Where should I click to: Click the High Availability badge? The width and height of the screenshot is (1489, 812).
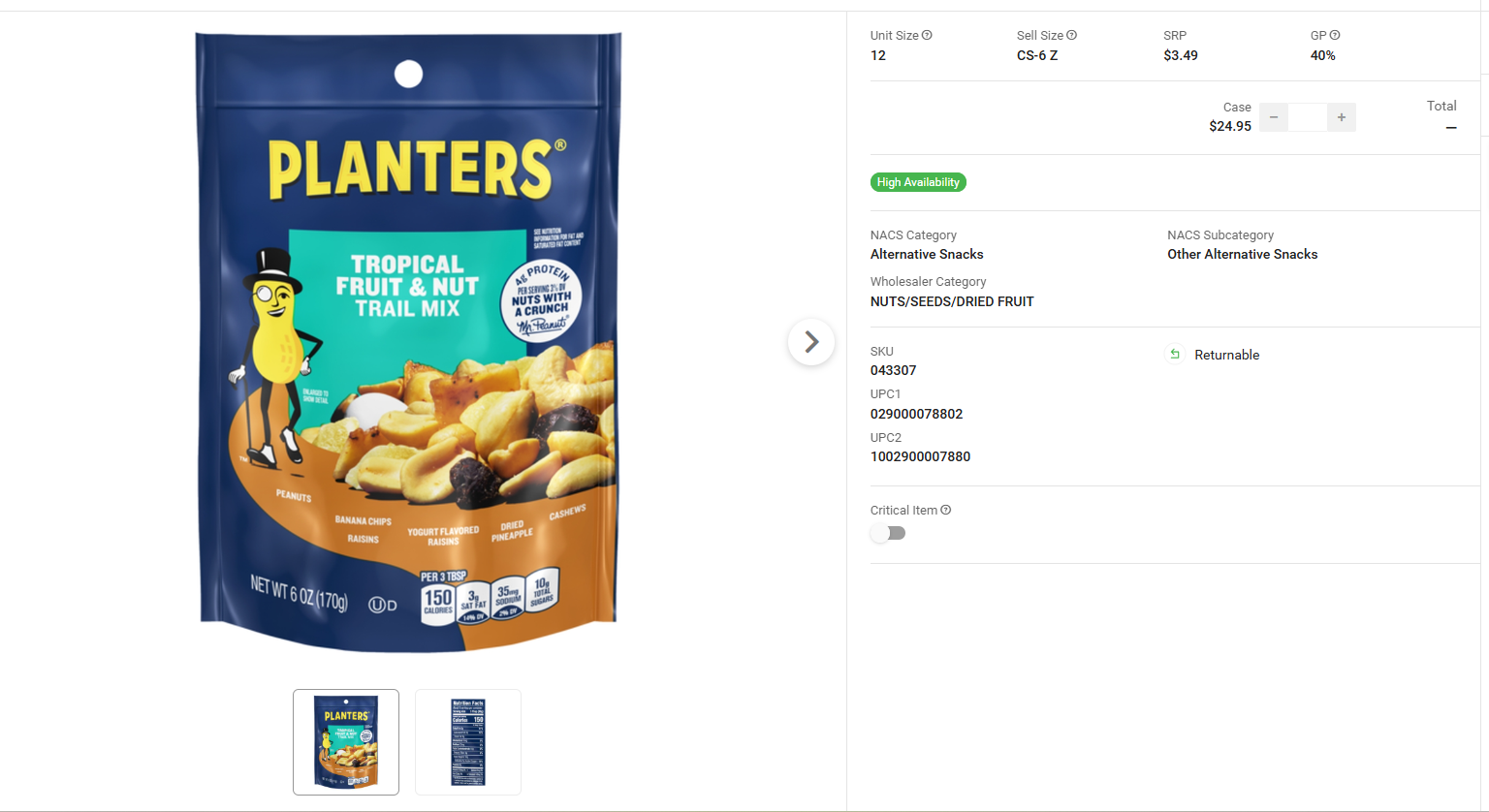coord(918,182)
